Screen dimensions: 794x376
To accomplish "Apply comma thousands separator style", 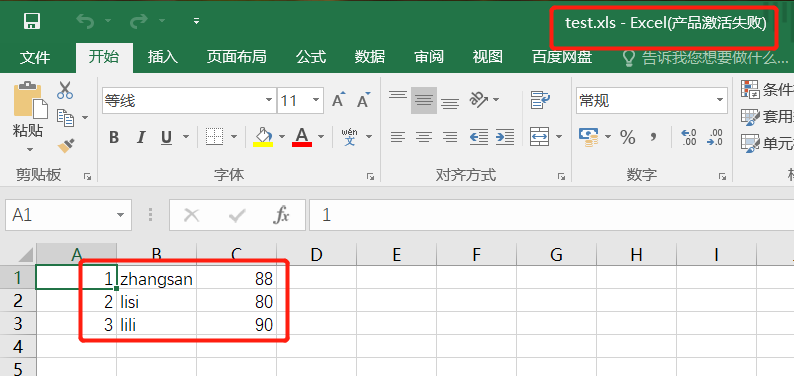I will coord(653,137).
